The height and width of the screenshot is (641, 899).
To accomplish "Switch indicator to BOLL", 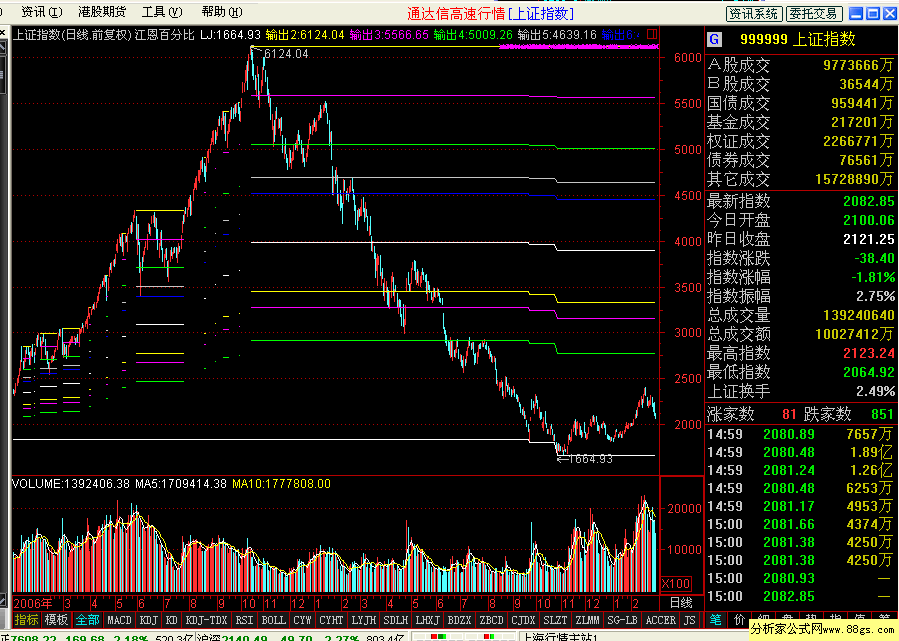I will click(x=273, y=620).
